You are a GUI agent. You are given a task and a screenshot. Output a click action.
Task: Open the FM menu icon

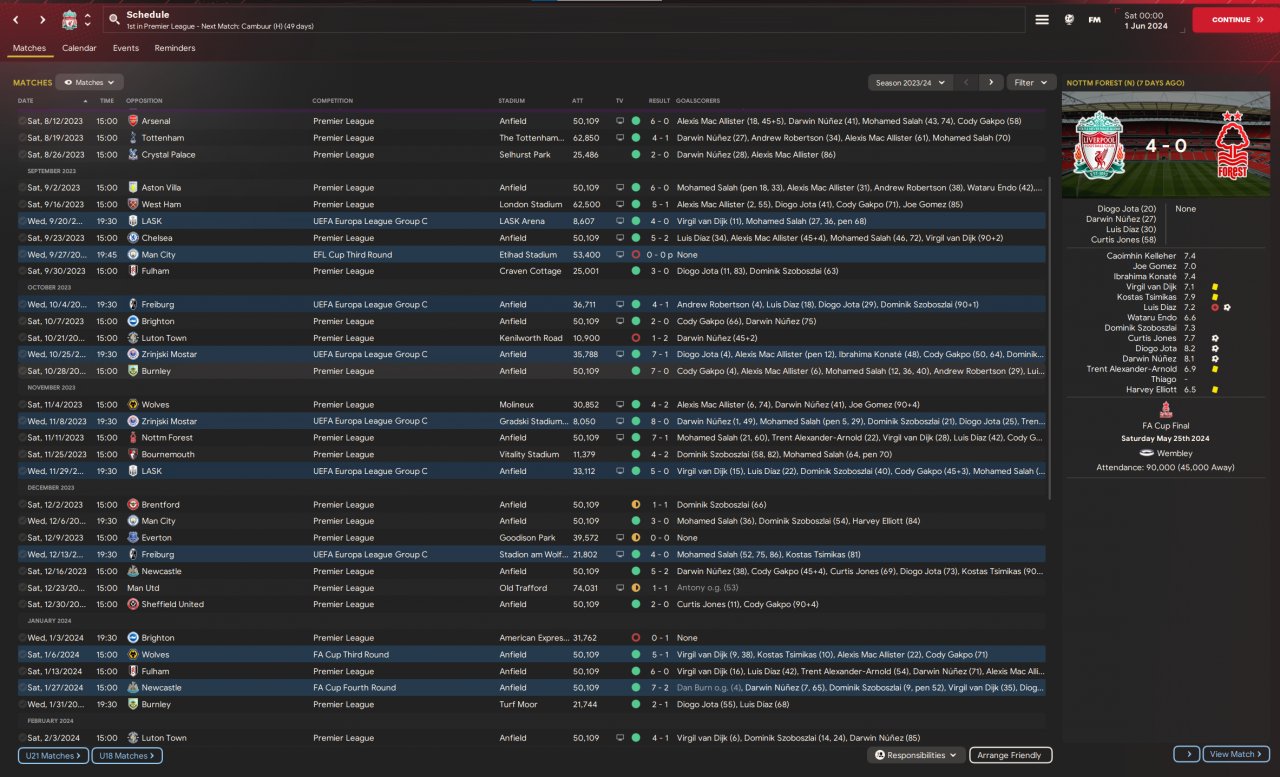(x=1095, y=20)
